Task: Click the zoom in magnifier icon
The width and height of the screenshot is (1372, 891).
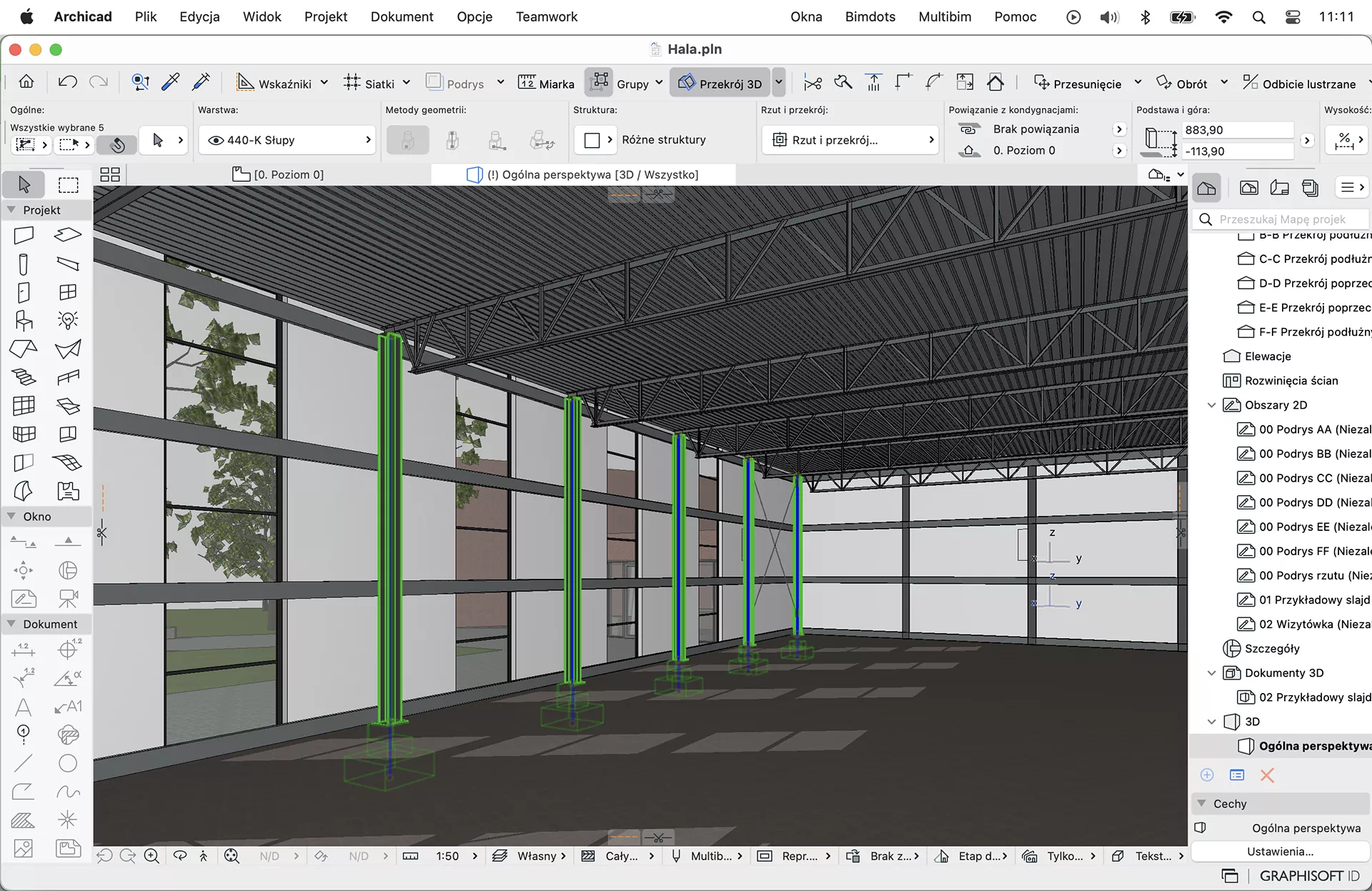Action: 151,856
